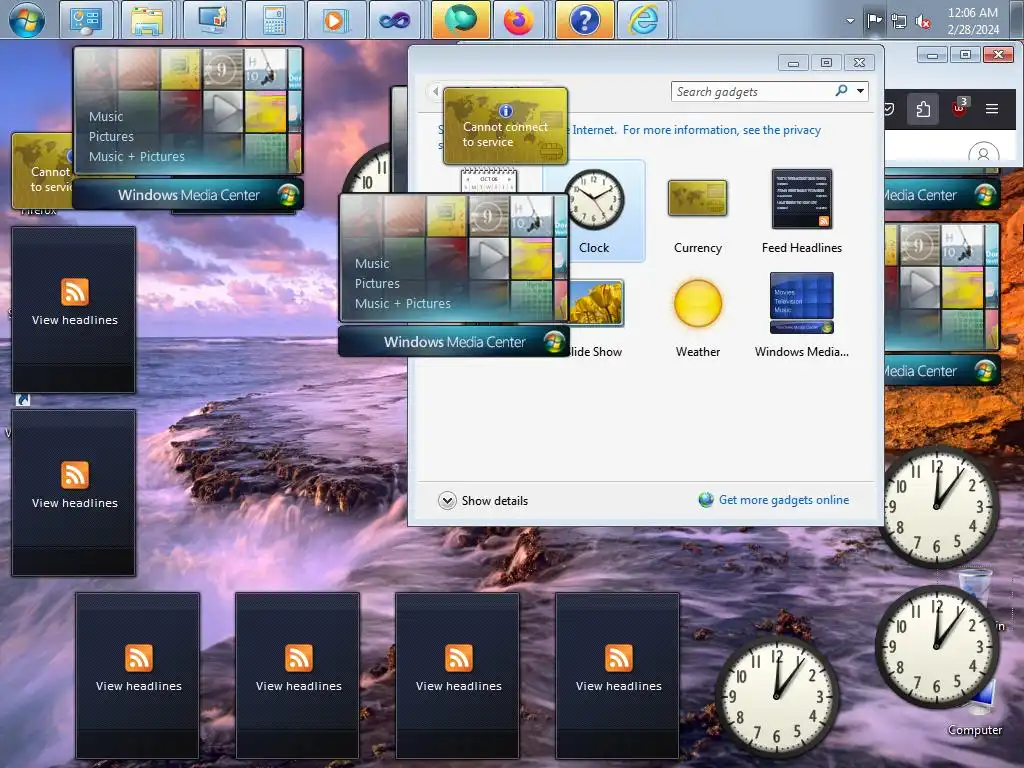Open the network status tray icon
Viewport: 1024px width, 768px height.
[899, 21]
